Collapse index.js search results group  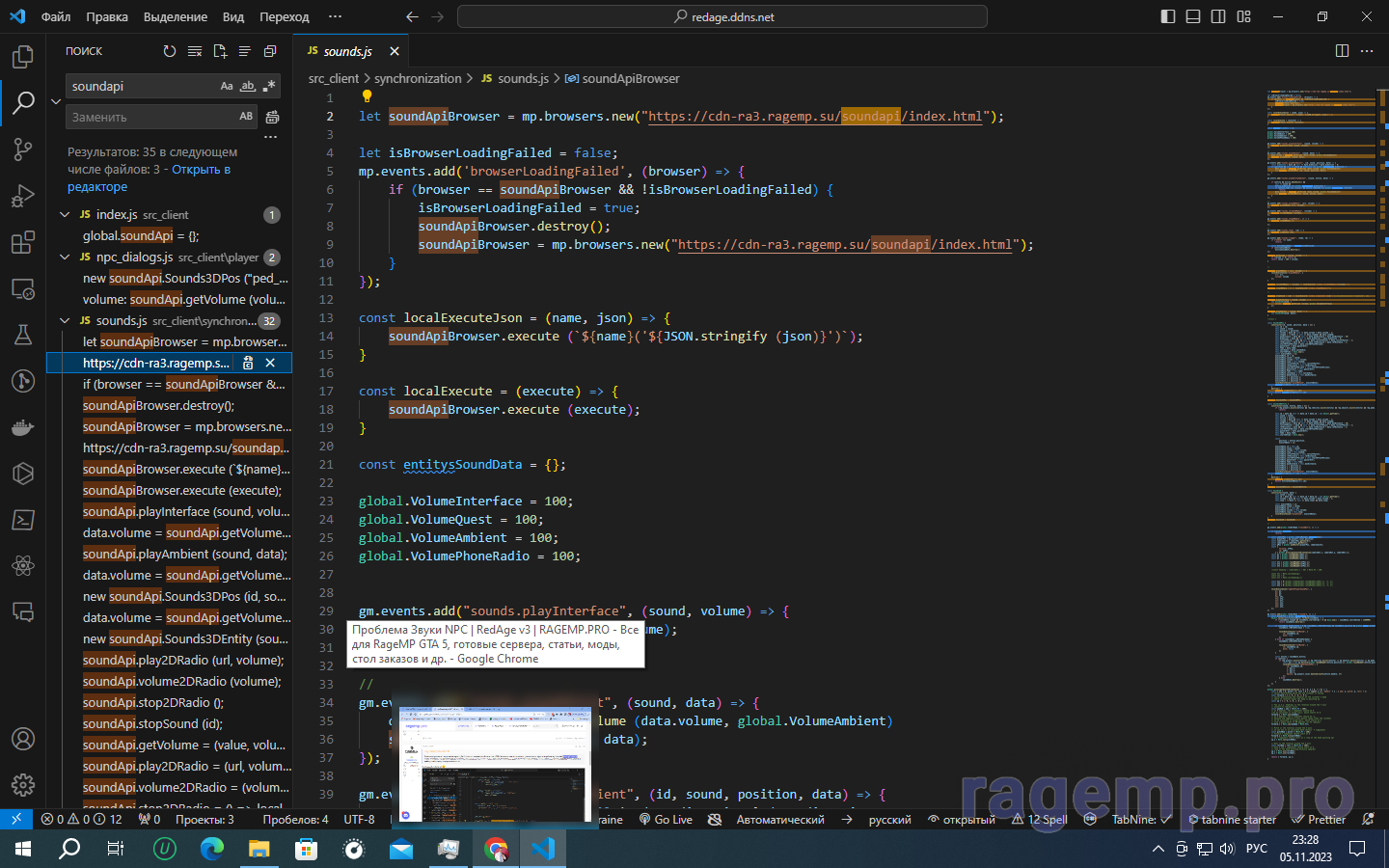[x=65, y=214]
